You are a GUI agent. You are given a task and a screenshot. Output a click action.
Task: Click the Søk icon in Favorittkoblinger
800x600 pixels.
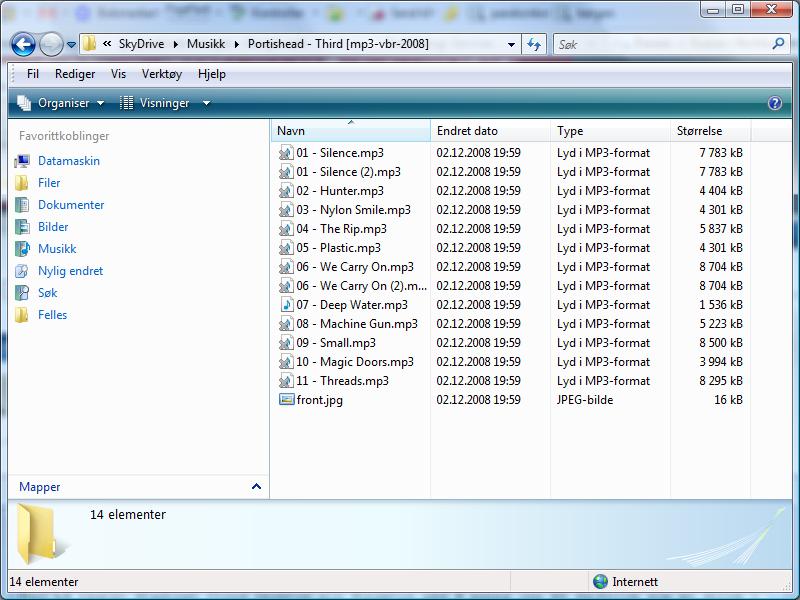coord(22,293)
